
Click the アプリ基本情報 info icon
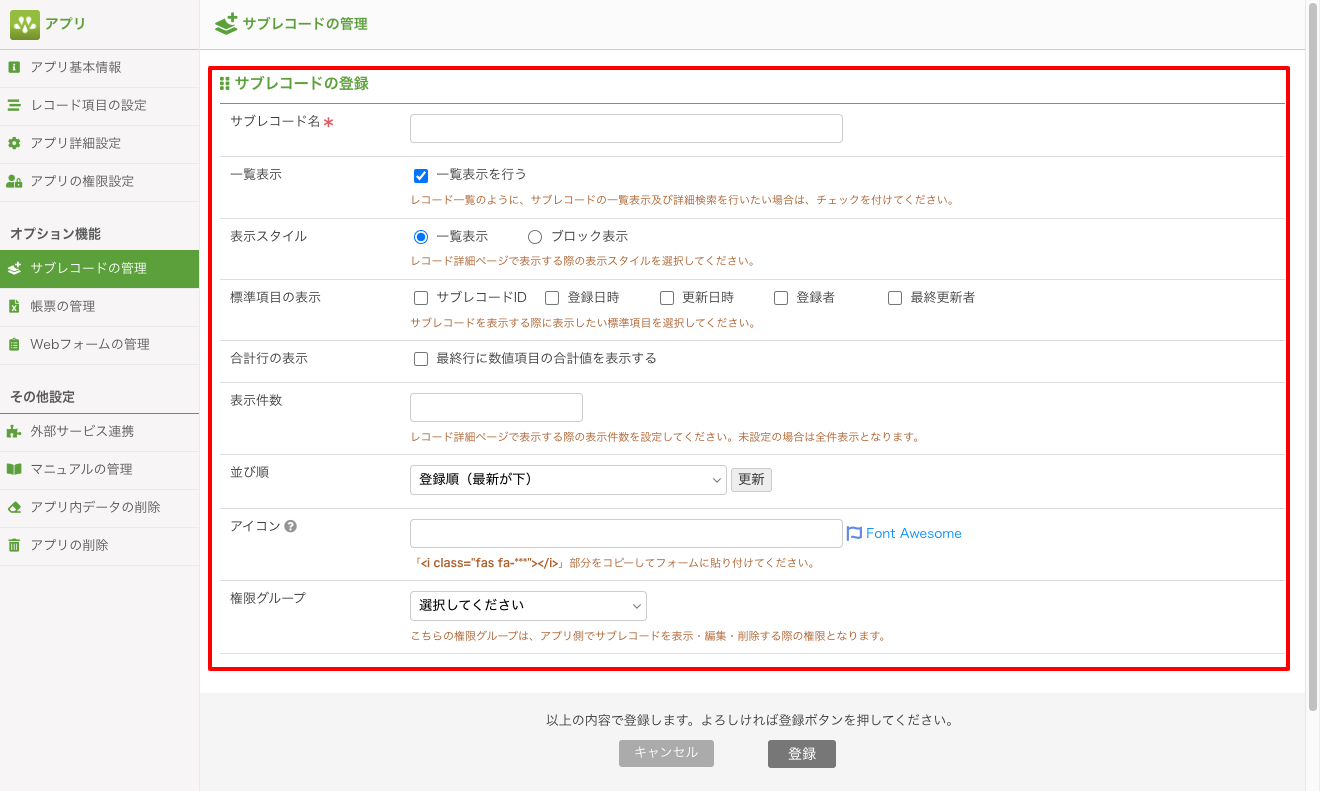click(14, 67)
